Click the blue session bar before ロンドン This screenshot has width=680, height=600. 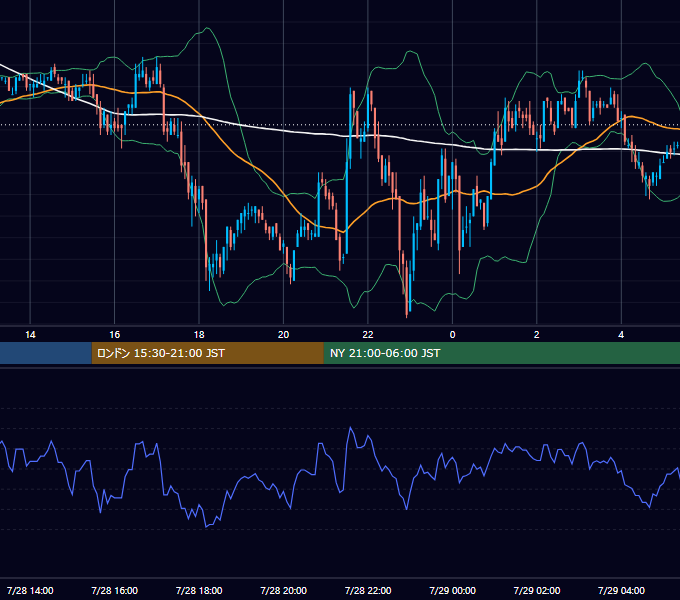pyautogui.click(x=46, y=353)
